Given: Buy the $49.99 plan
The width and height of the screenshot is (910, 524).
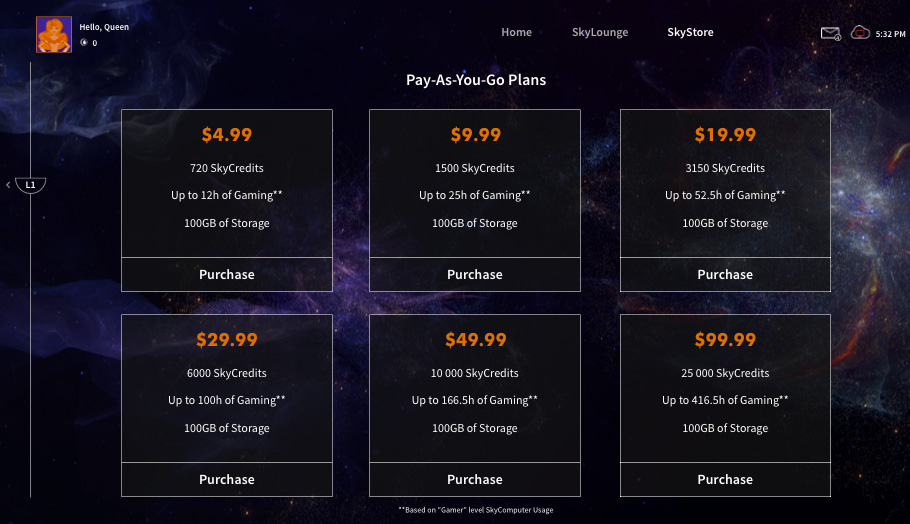Looking at the screenshot, I should pyautogui.click(x=475, y=479).
